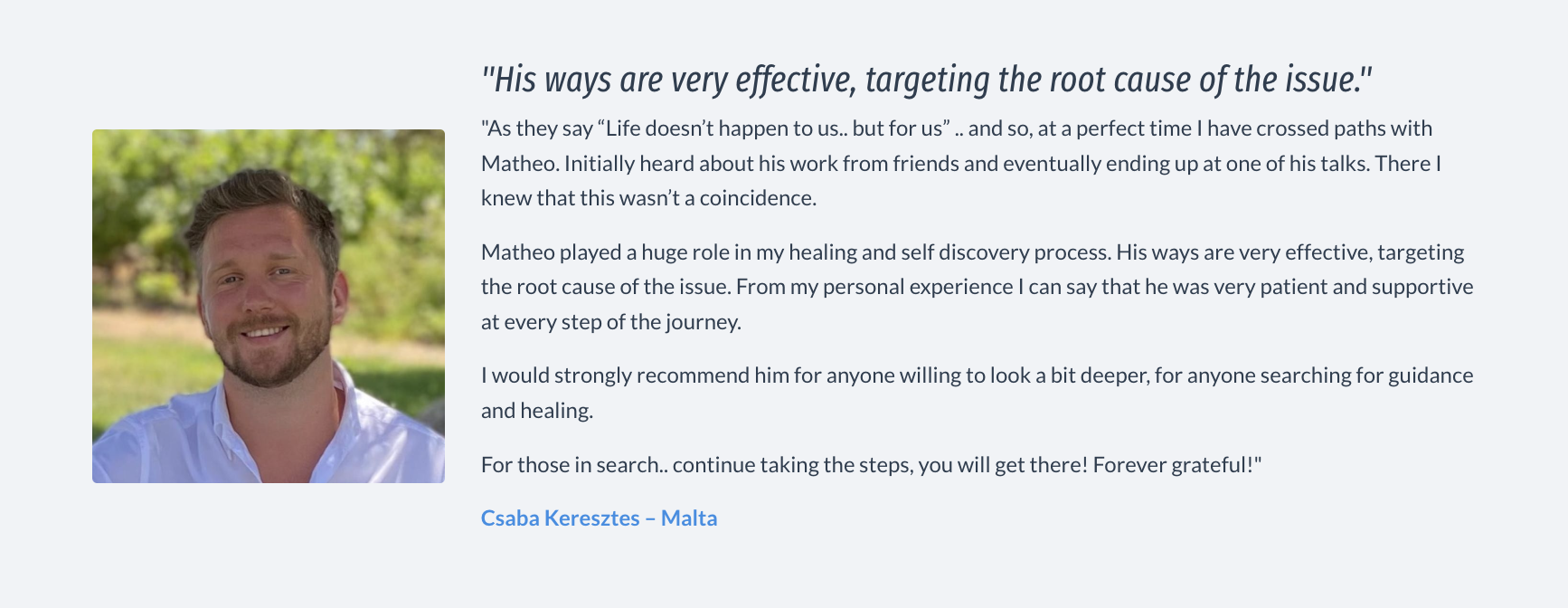Click the phrase "knew that this wasn't a coincidence."

coord(648,198)
